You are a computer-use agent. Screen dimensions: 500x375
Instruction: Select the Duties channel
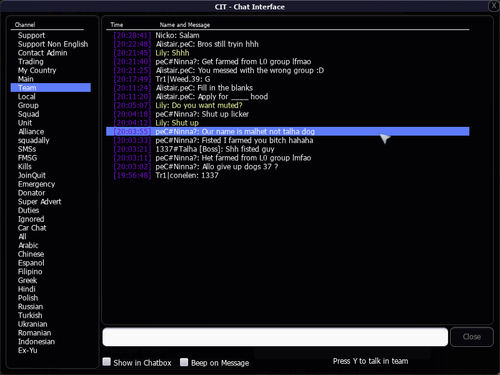(x=29, y=210)
